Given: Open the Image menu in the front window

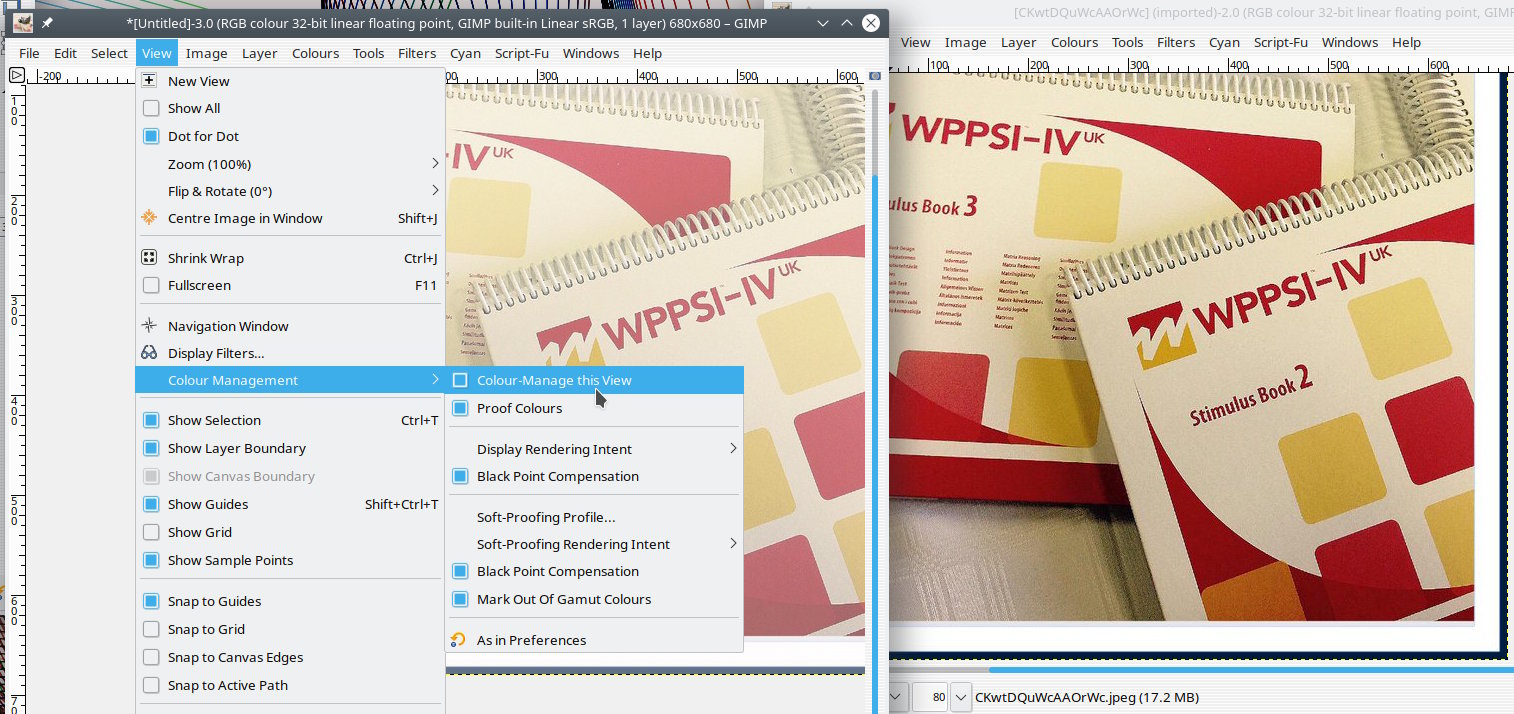Looking at the screenshot, I should point(206,53).
